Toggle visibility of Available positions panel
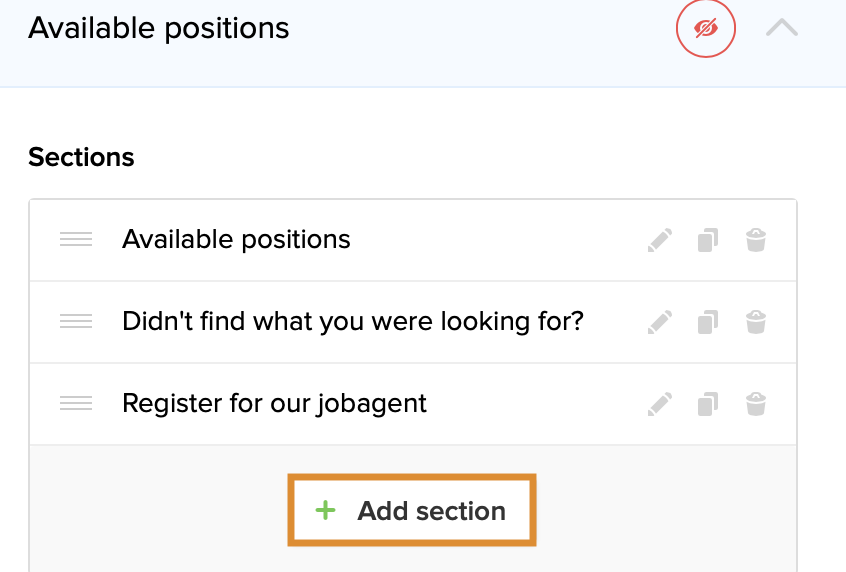 [706, 29]
